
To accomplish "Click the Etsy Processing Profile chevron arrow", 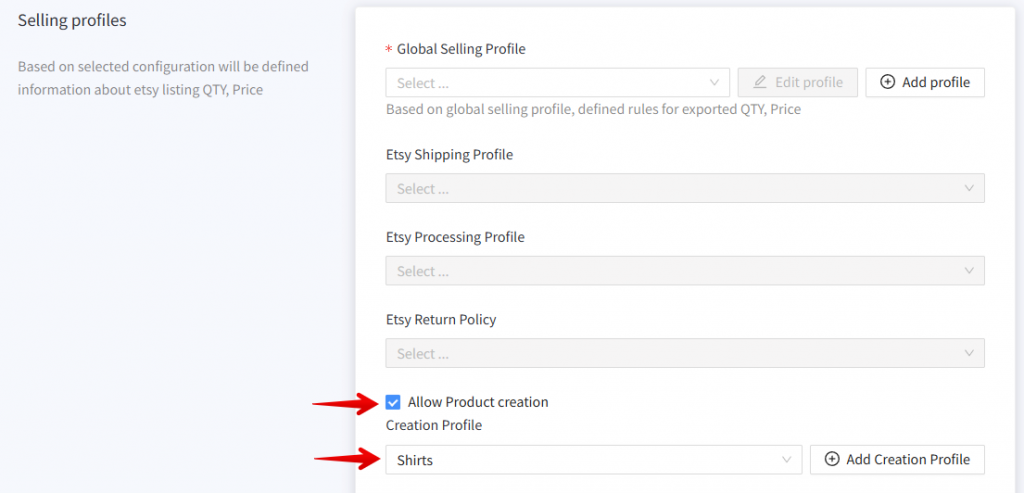I will click(x=968, y=271).
